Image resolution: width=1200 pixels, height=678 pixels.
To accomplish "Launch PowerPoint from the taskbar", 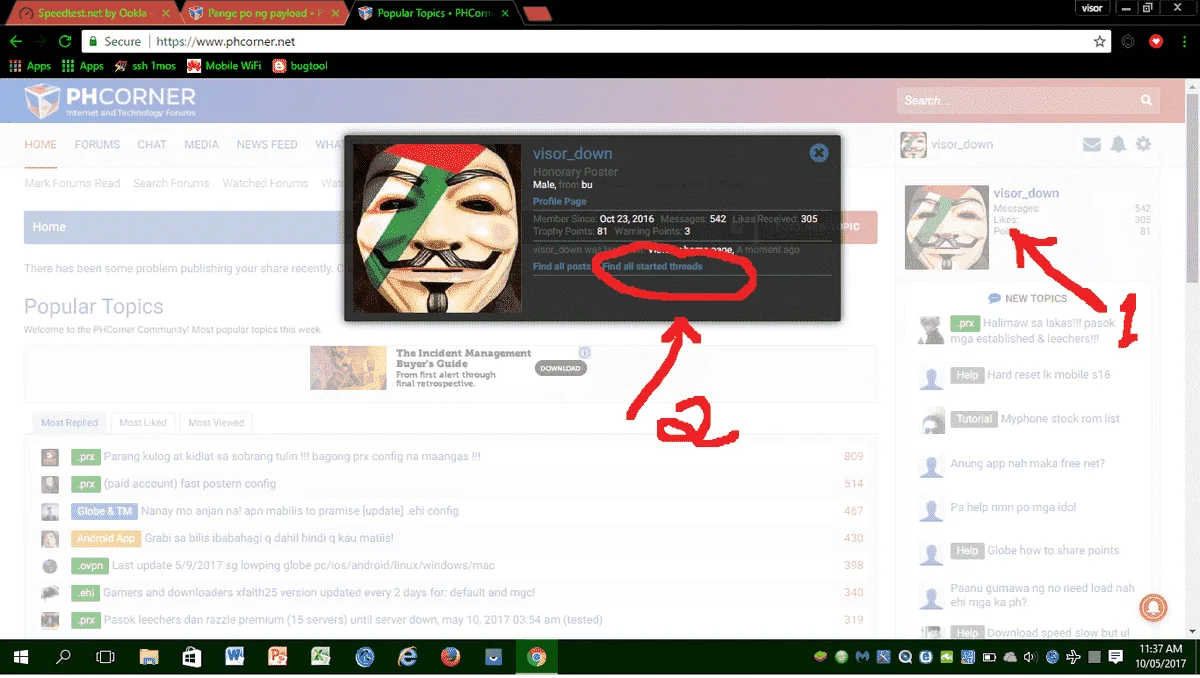I will tap(278, 657).
